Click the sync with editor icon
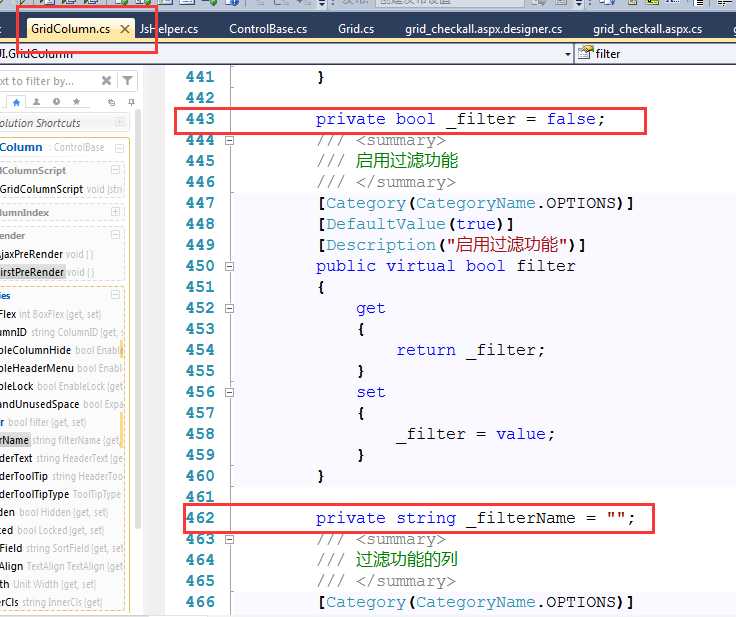Screen dimensions: 736x617 click(x=111, y=102)
